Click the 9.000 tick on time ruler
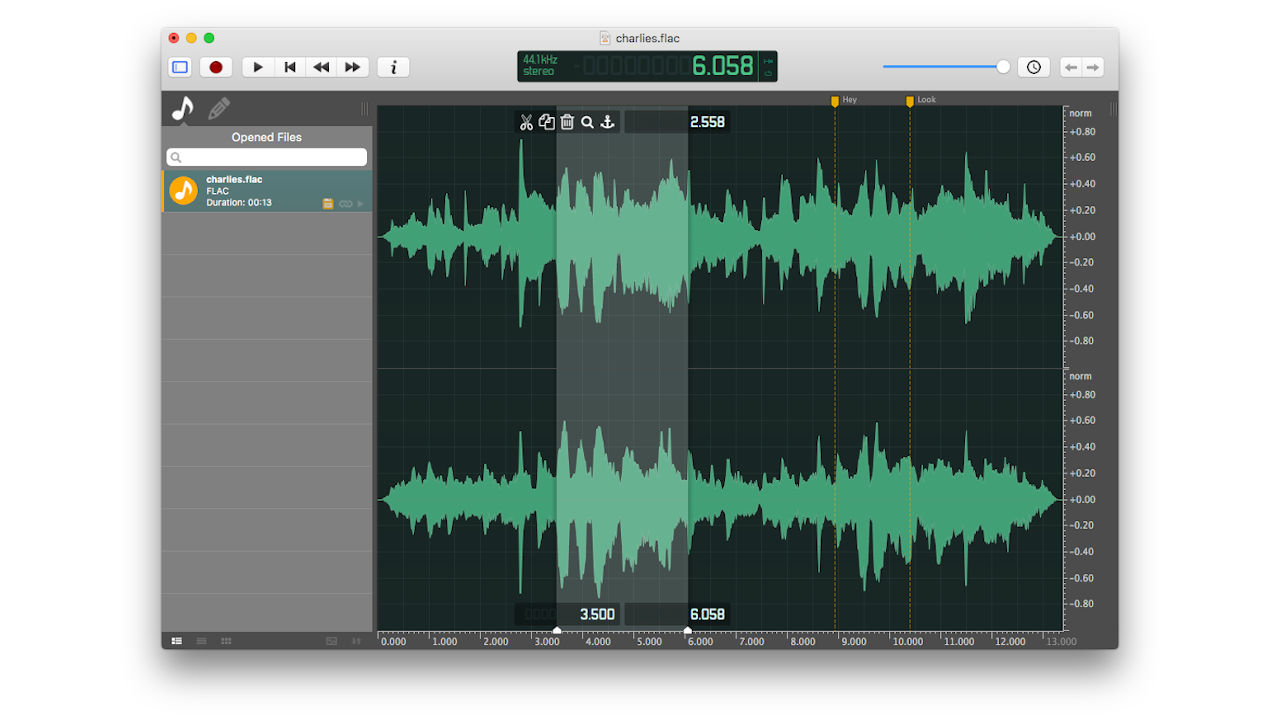This screenshot has height=720, width=1280. 854,641
